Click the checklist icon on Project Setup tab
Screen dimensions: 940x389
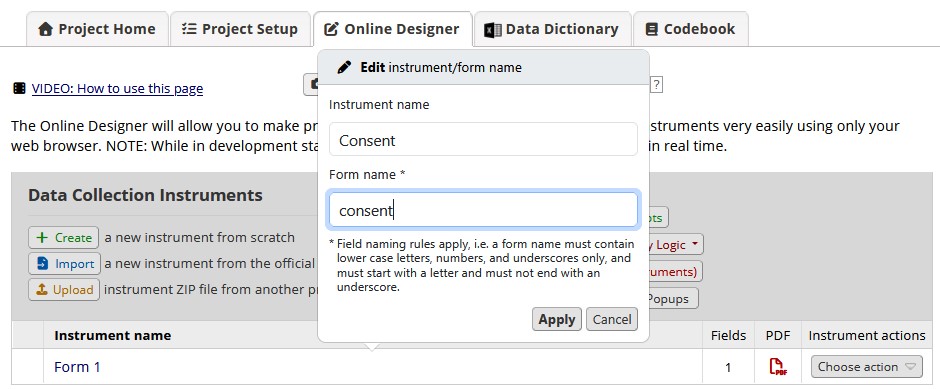click(x=189, y=29)
